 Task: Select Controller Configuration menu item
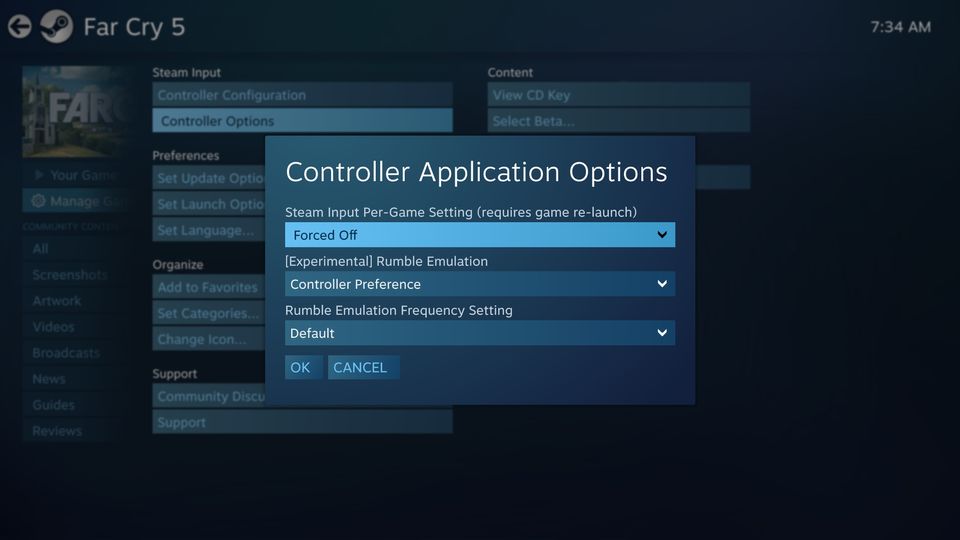(x=302, y=95)
